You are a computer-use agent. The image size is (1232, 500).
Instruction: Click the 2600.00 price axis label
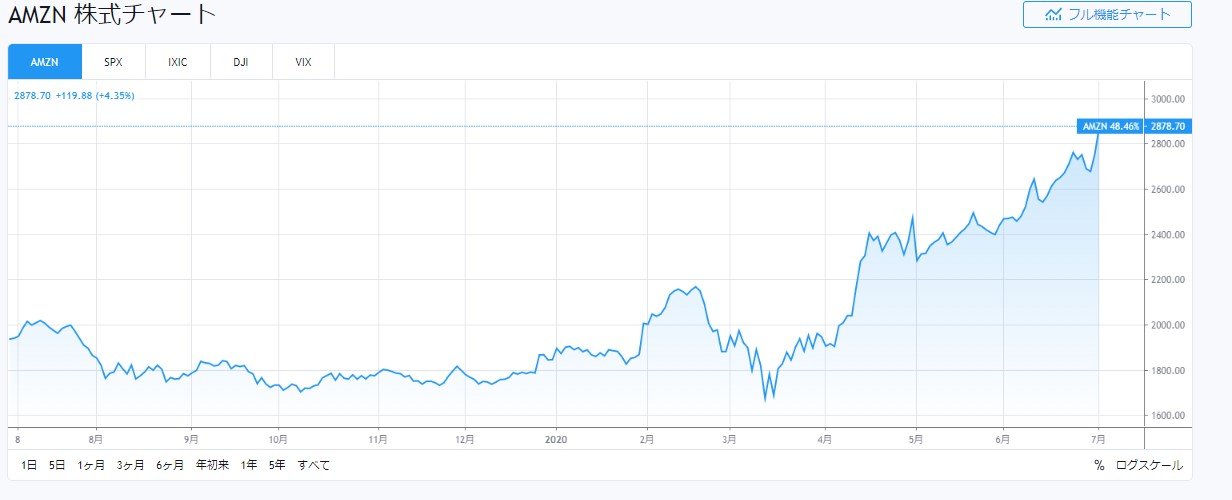(x=1168, y=189)
